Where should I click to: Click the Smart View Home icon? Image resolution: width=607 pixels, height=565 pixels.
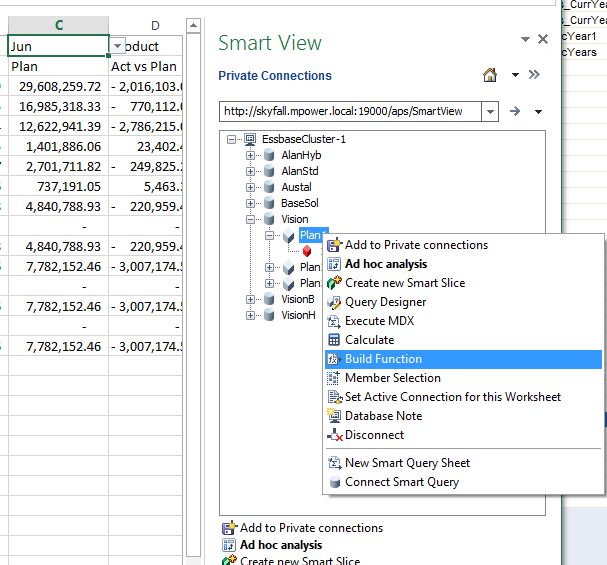[490, 75]
